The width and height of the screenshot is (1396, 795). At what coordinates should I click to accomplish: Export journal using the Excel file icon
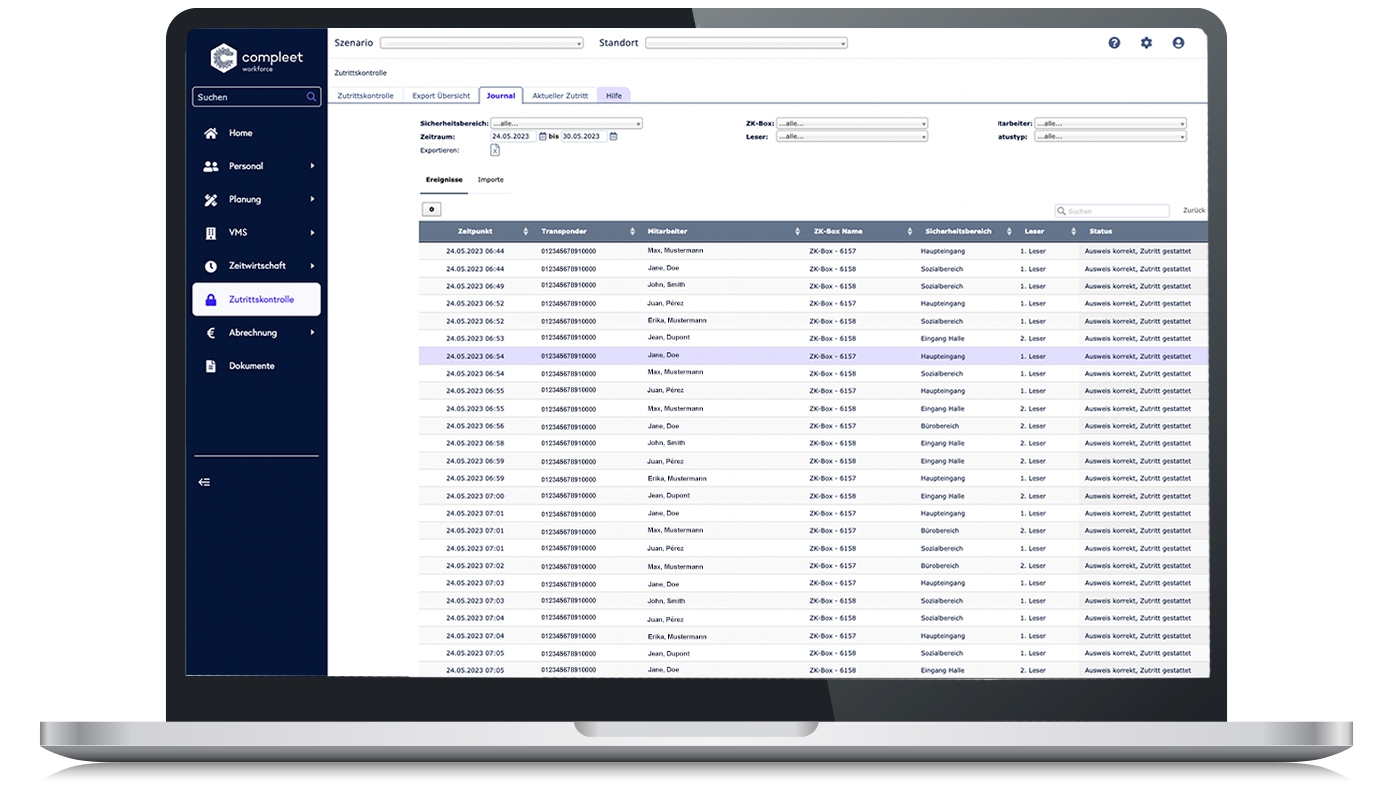pos(495,150)
